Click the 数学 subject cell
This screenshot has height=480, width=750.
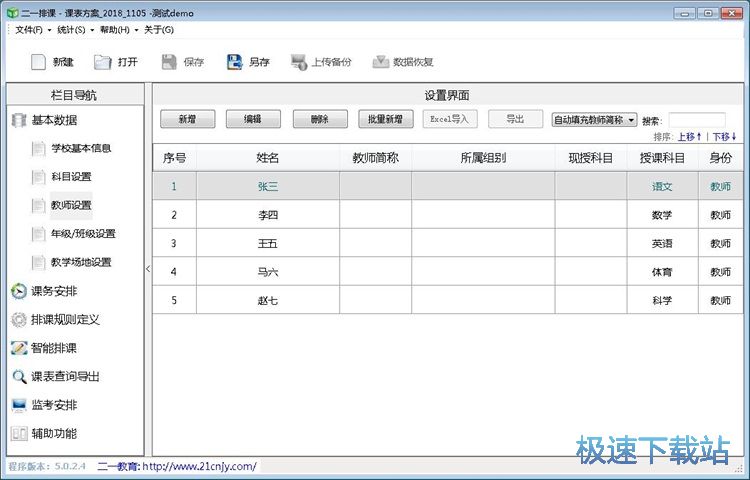[x=662, y=215]
